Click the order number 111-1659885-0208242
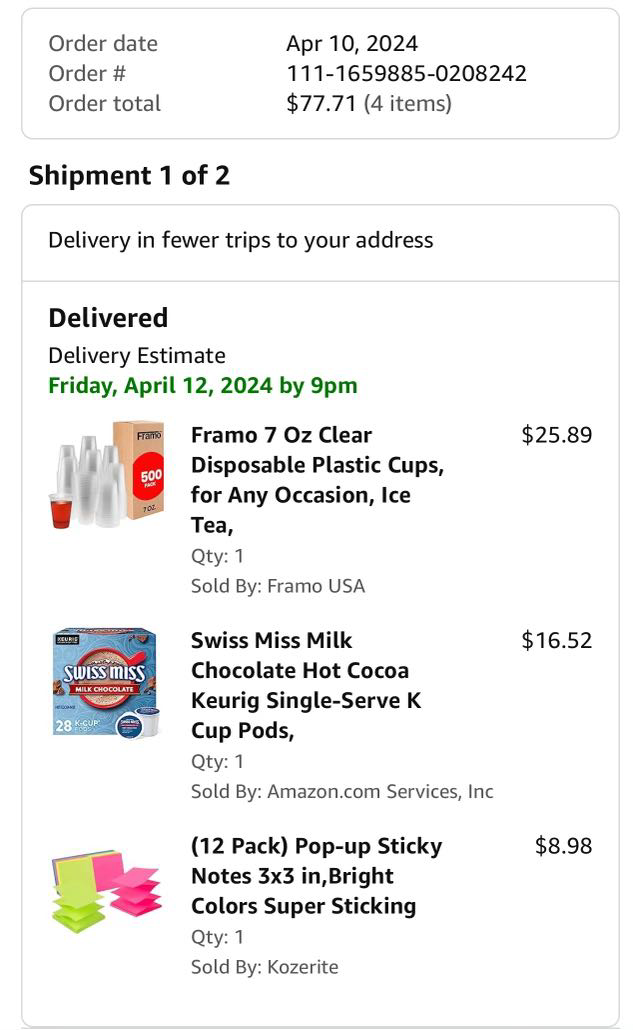Screen dimensions: 633x1030 [x=406, y=73]
